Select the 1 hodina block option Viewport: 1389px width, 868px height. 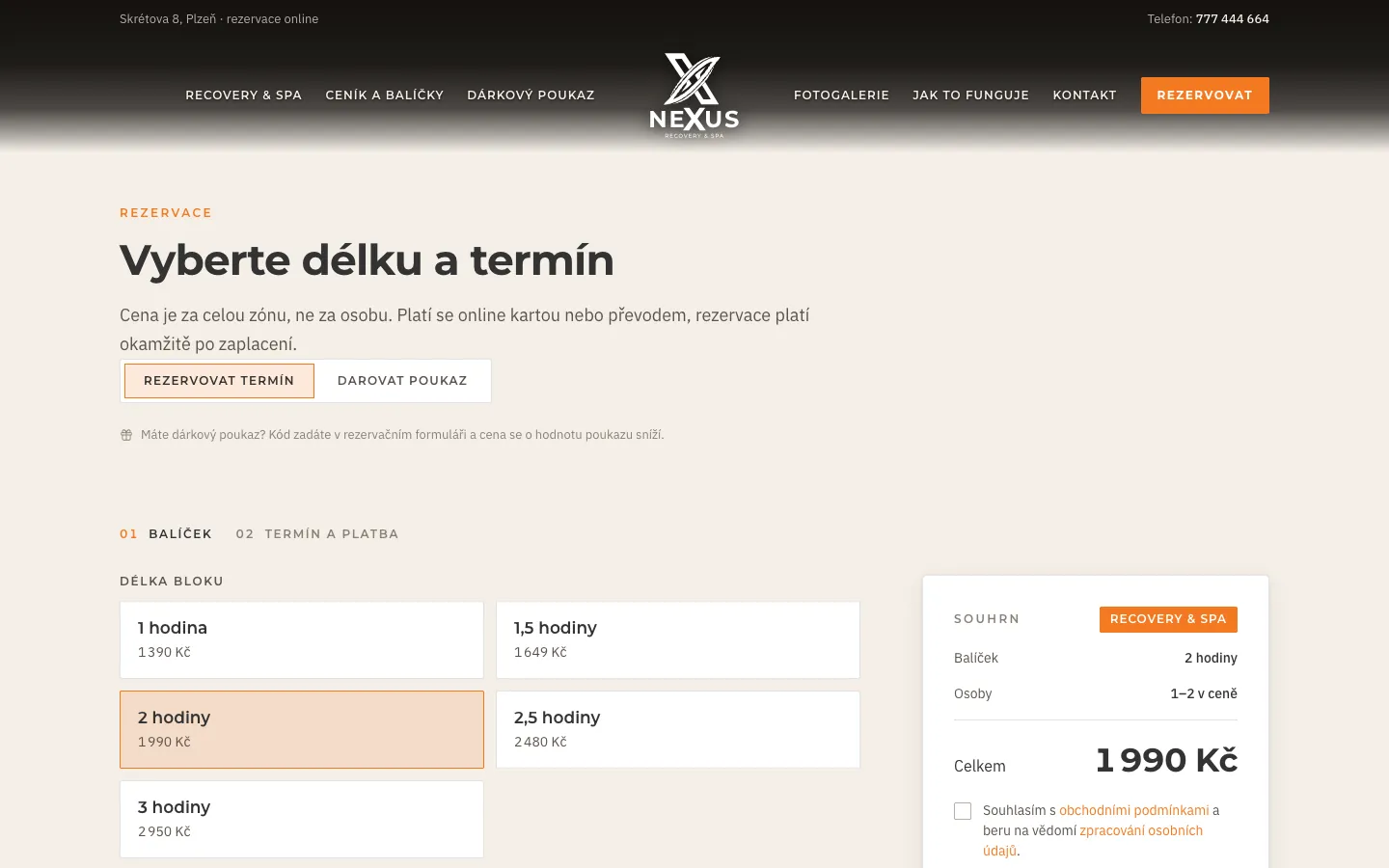(302, 640)
